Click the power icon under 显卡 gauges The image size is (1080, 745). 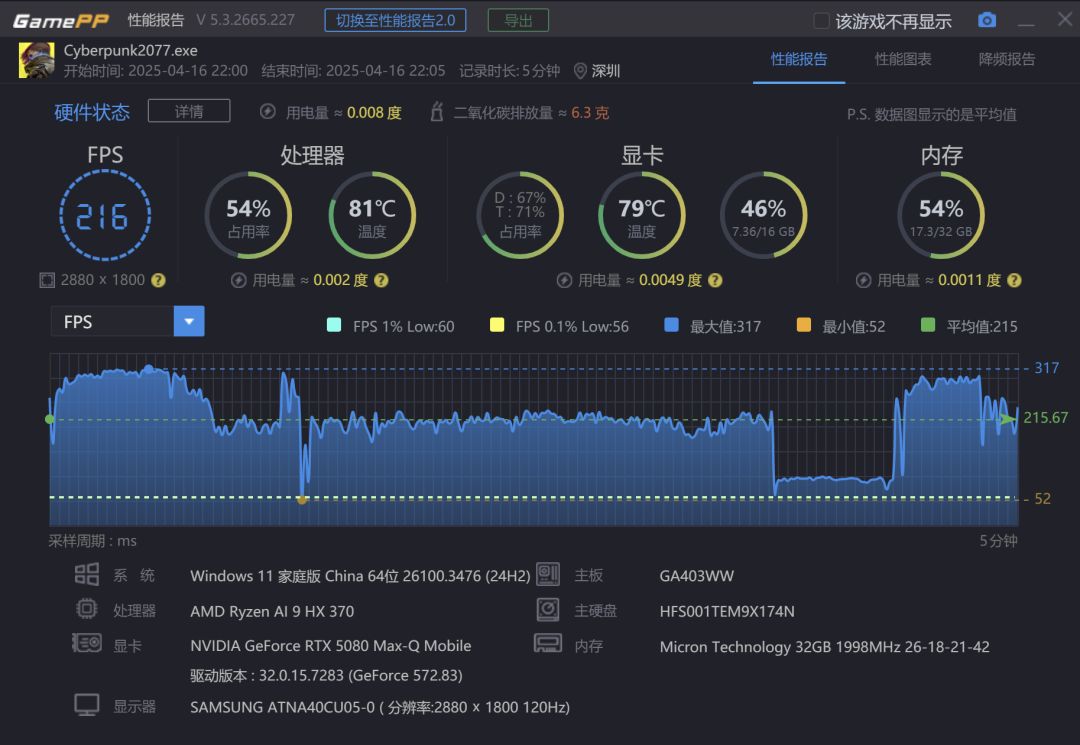pyautogui.click(x=564, y=280)
